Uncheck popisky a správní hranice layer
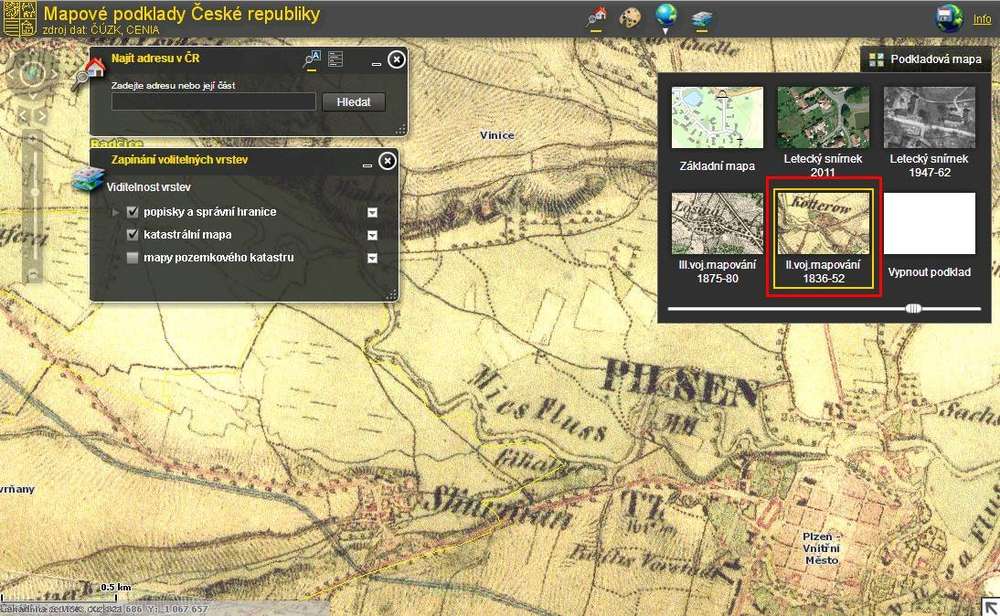1000x616 pixels. (132, 212)
